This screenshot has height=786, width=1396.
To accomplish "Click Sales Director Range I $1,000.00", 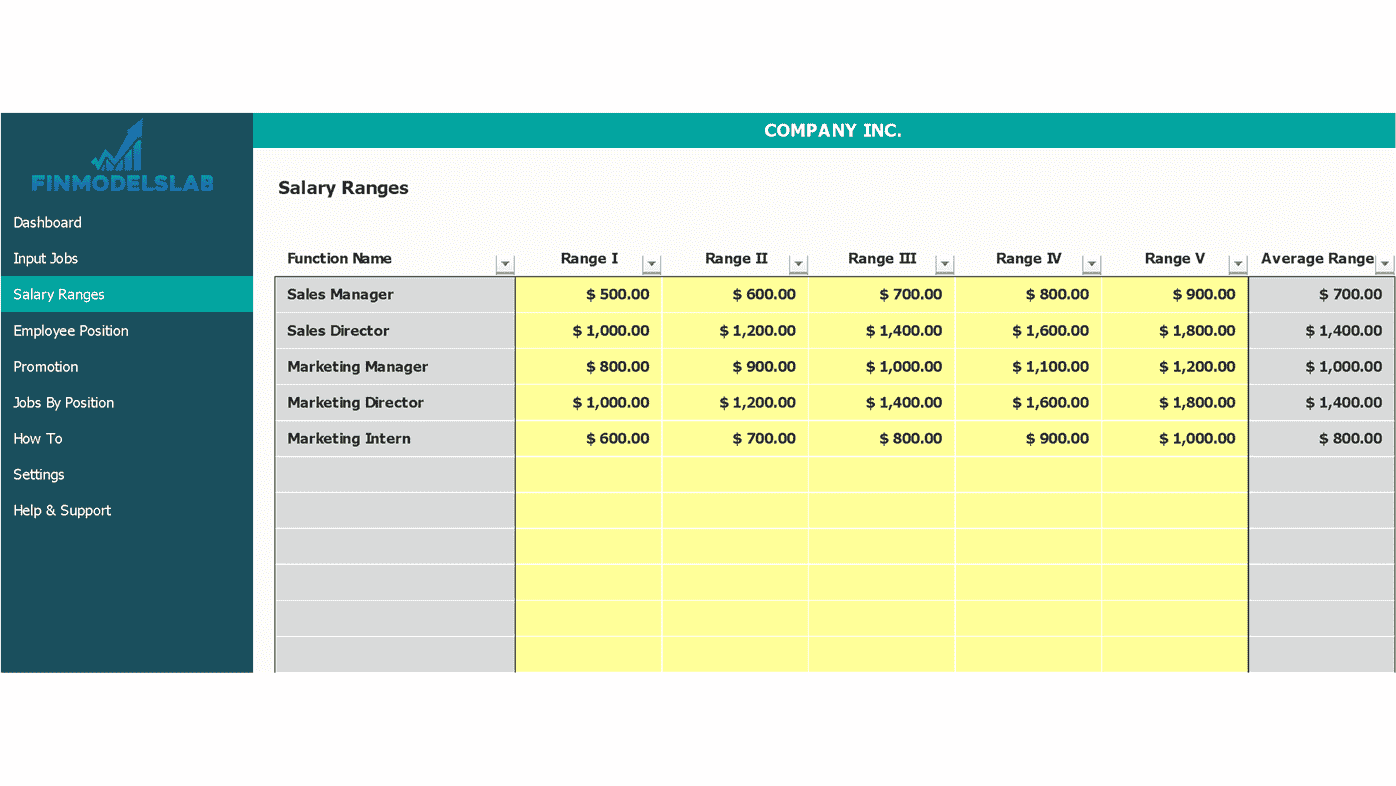I will pyautogui.click(x=589, y=330).
